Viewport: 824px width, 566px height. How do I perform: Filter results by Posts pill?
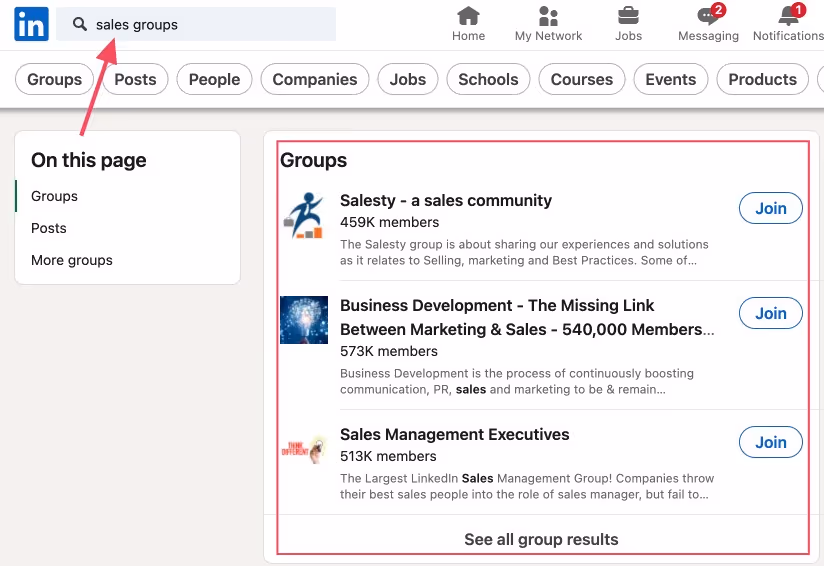[135, 79]
